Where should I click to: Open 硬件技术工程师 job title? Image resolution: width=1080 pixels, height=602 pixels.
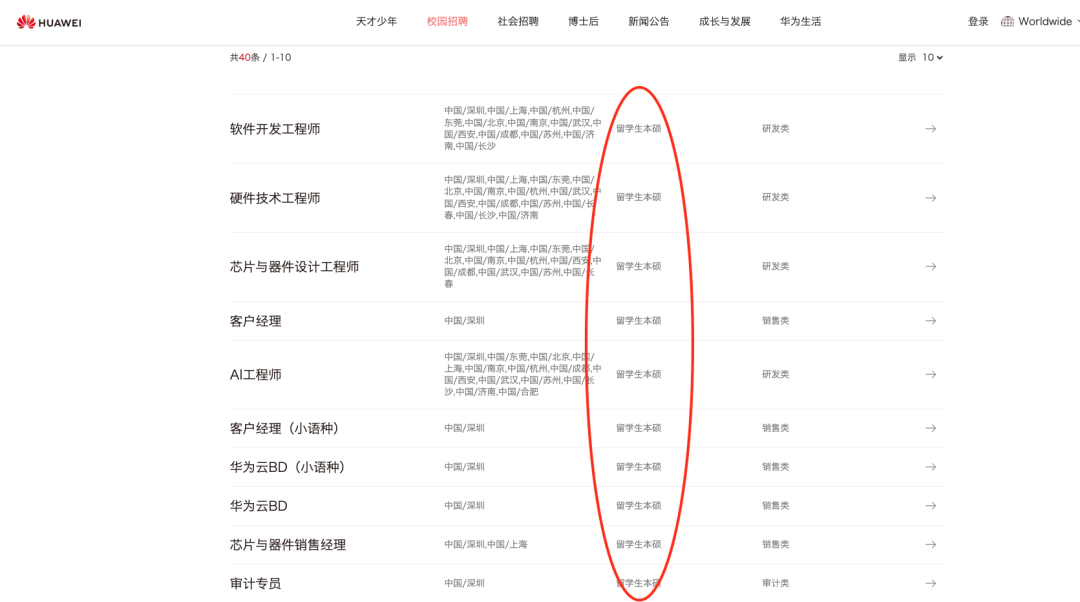(275, 198)
